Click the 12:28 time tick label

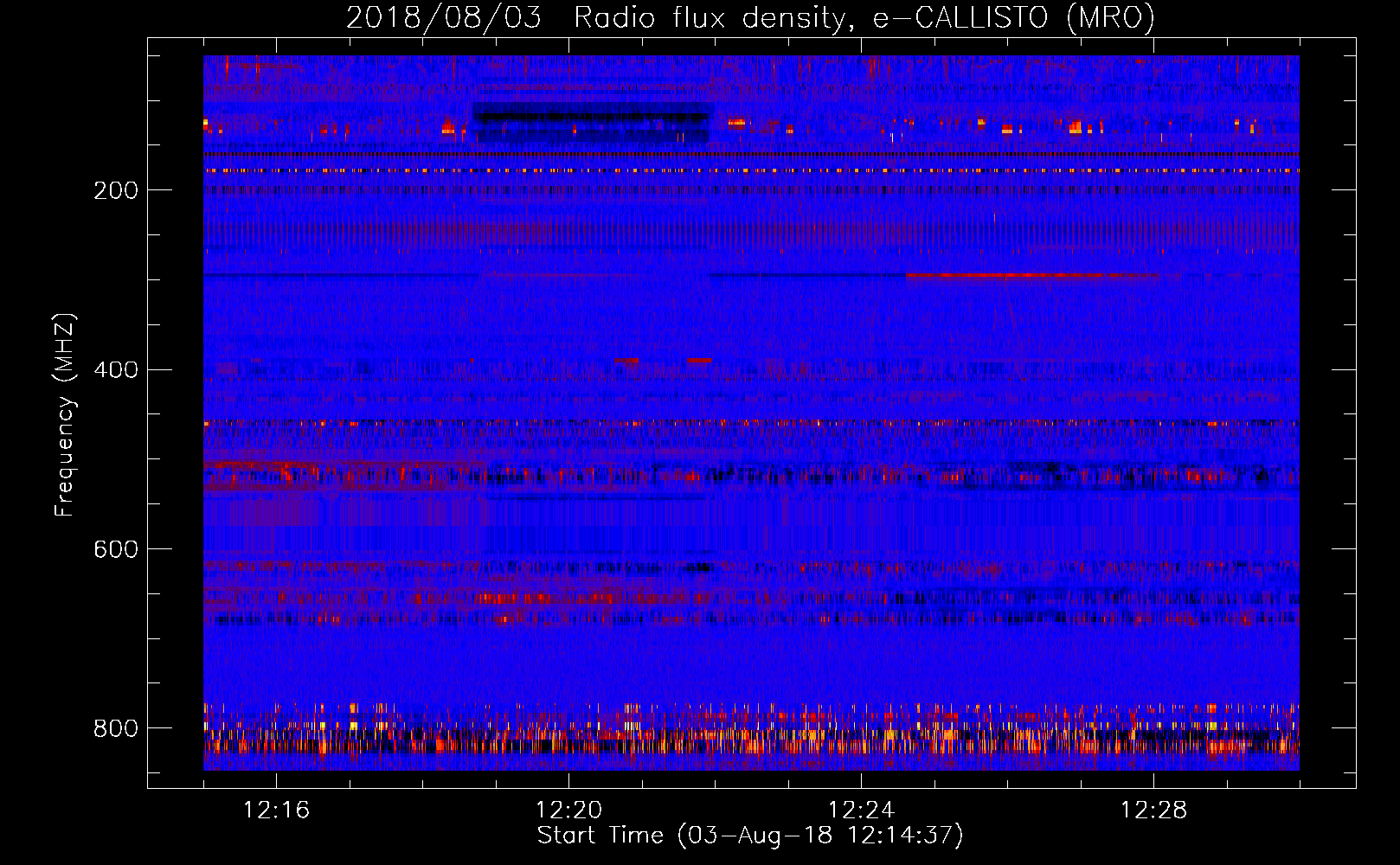click(x=1153, y=811)
